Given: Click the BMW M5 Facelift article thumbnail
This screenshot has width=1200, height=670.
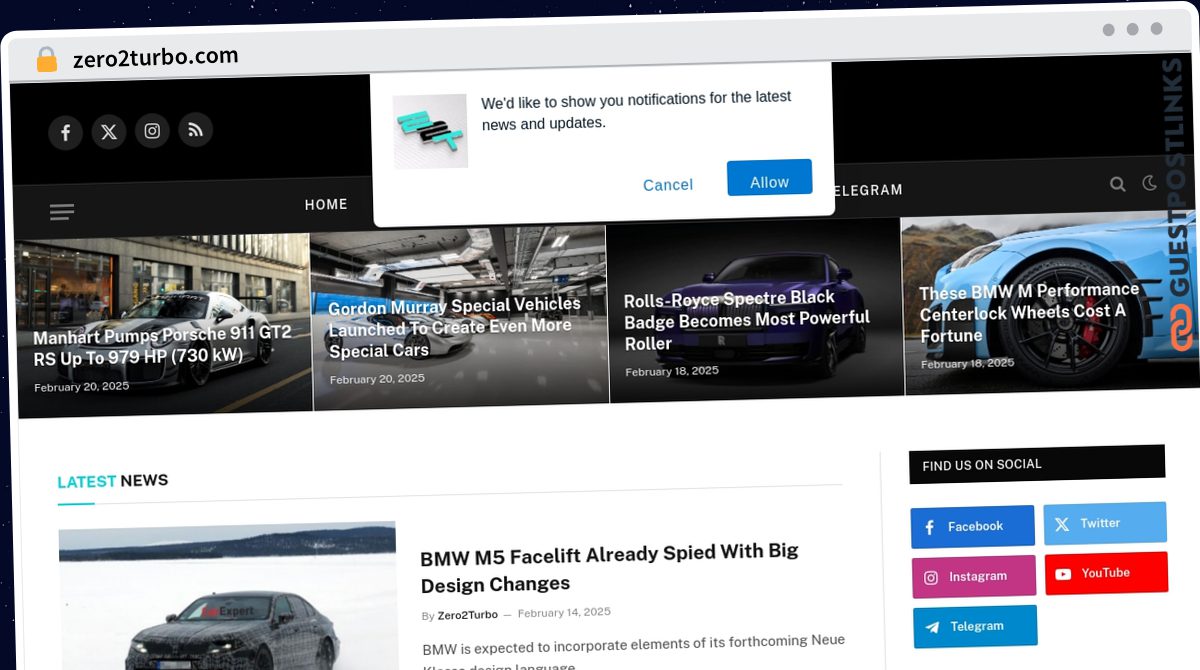Looking at the screenshot, I should pos(227,596).
